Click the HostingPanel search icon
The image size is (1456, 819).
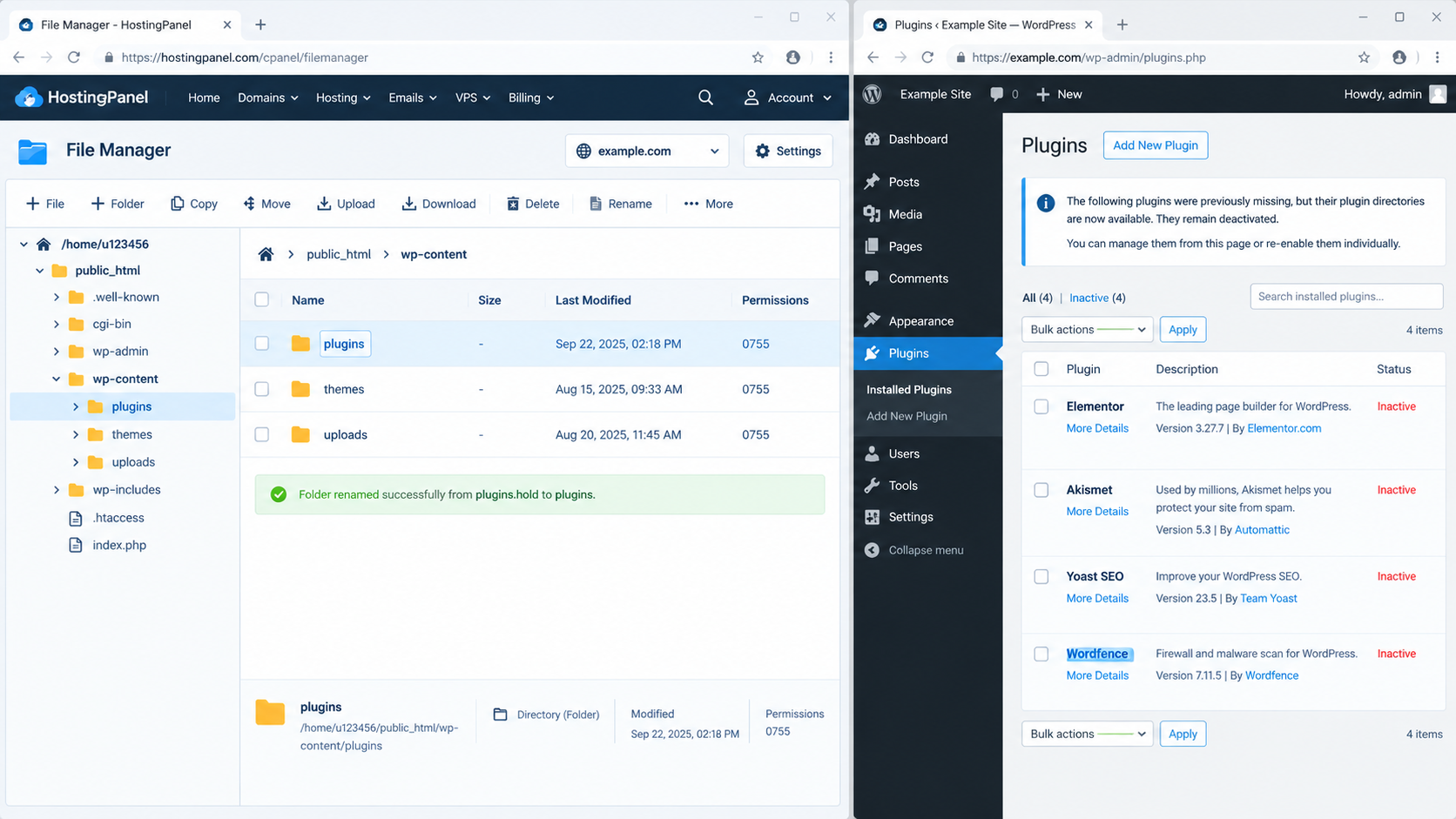[705, 97]
